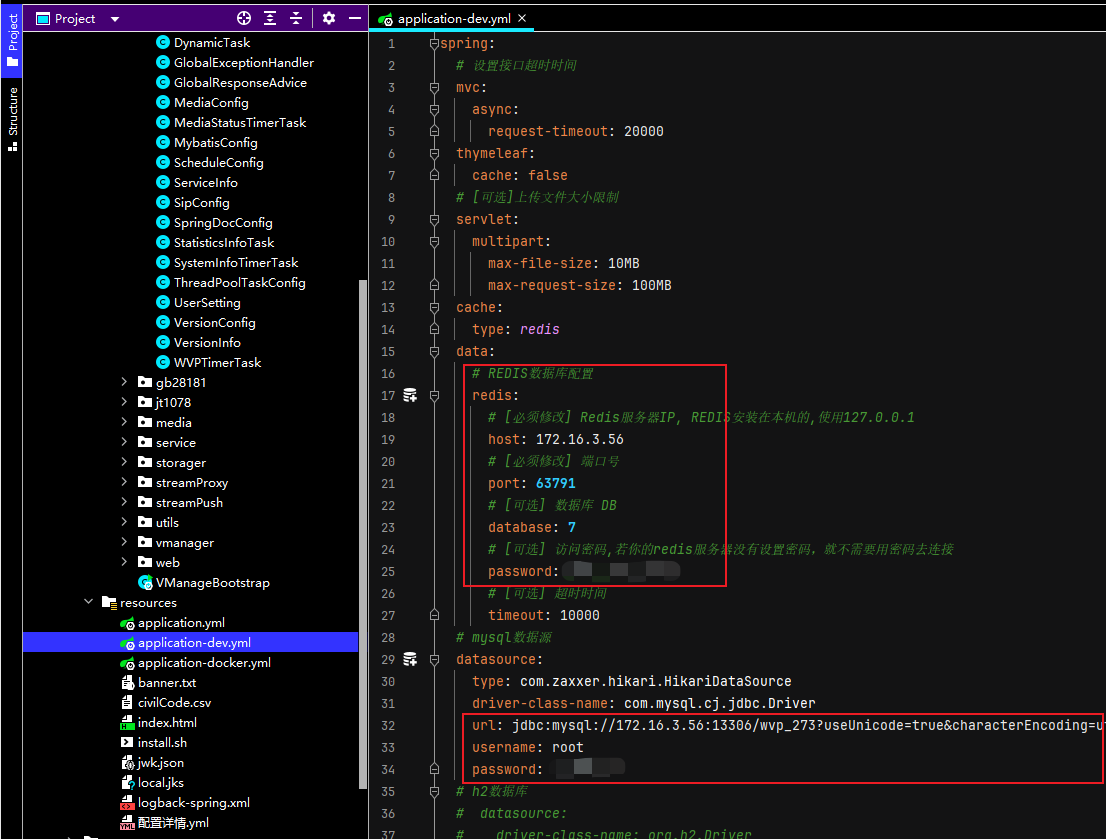
Task: Click the gutter database icon at datasource line
Action: click(x=410, y=659)
